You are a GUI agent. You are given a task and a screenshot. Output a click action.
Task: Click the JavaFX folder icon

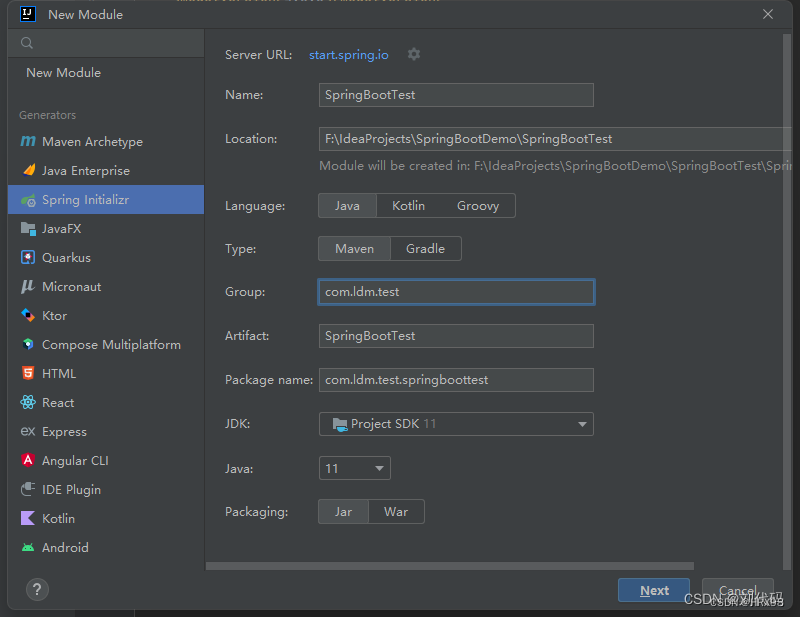(28, 229)
